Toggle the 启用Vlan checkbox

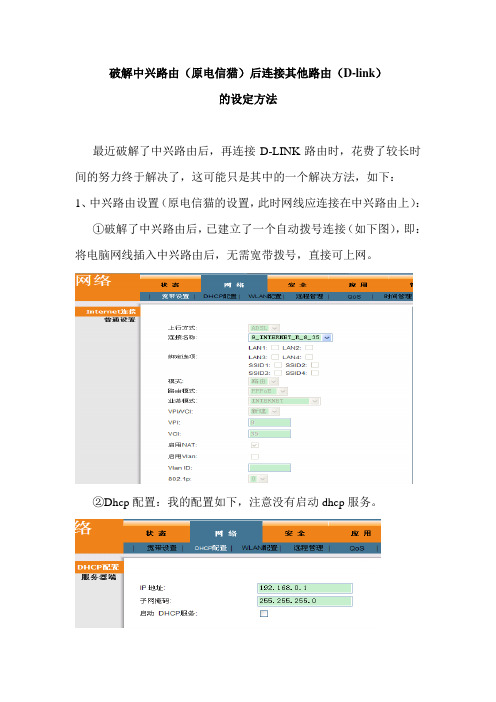coord(255,457)
